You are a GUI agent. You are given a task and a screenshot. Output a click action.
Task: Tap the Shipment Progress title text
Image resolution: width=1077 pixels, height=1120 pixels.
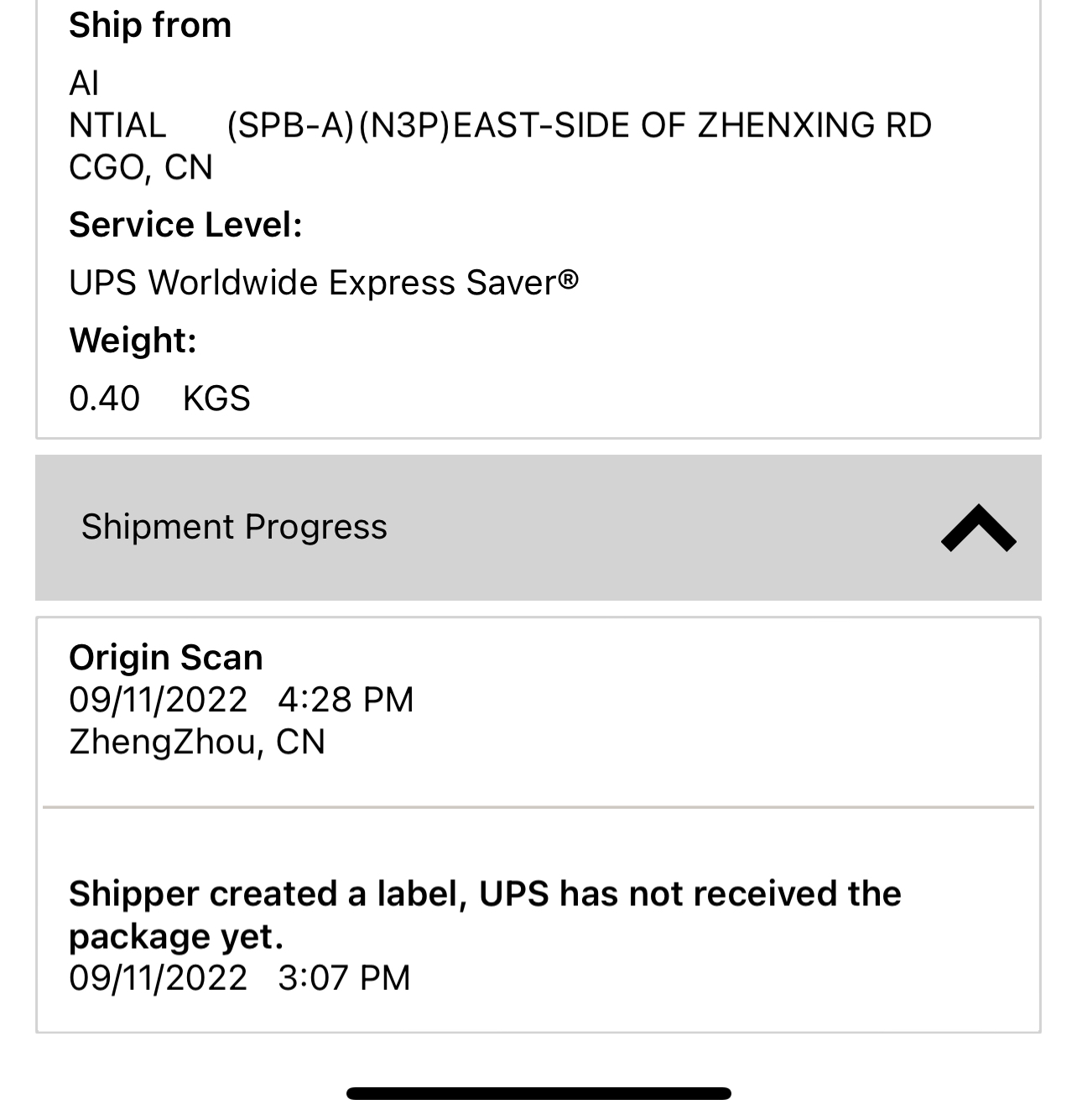pos(234,527)
